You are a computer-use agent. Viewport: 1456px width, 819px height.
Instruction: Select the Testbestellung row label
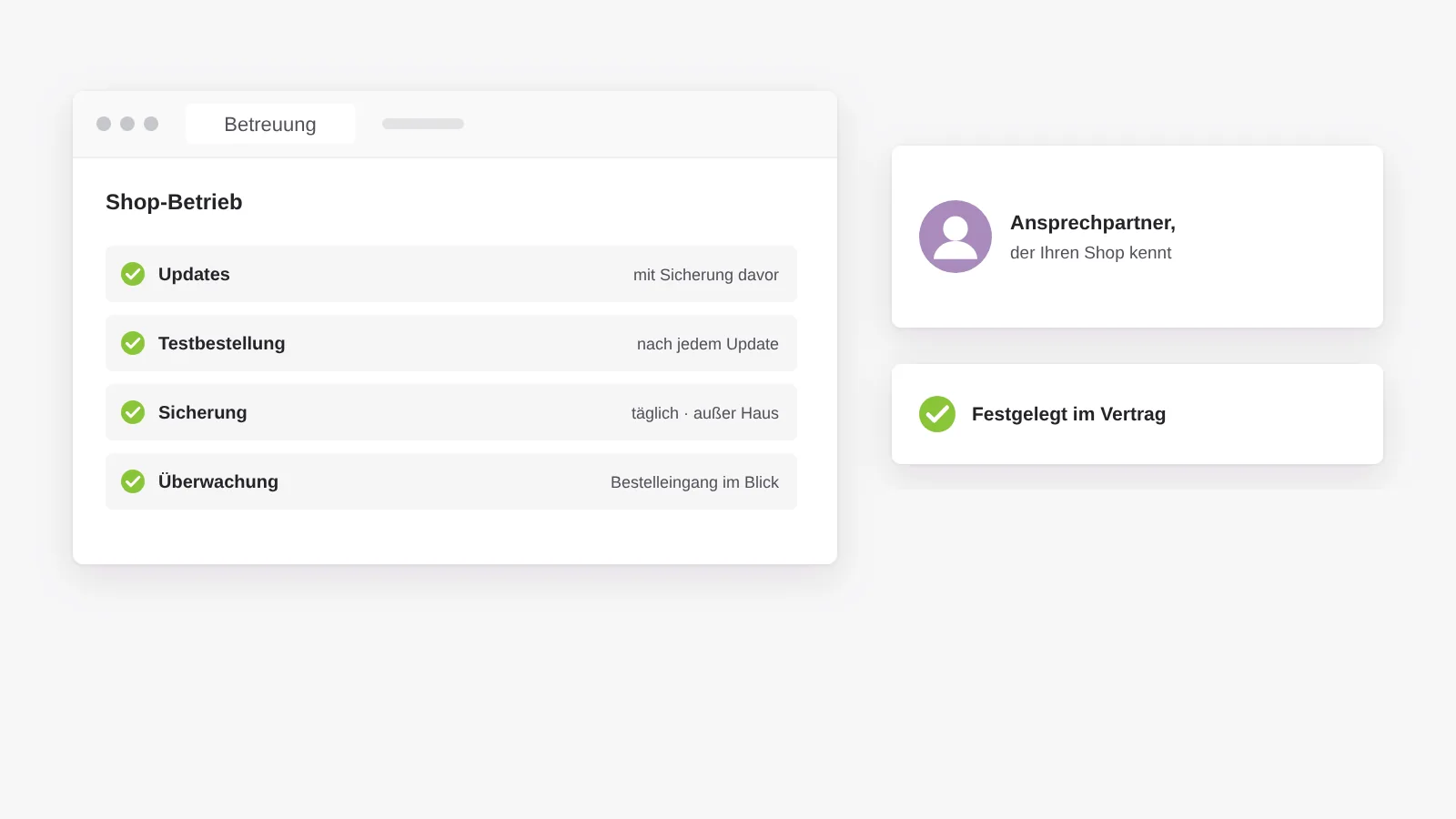[x=222, y=343]
